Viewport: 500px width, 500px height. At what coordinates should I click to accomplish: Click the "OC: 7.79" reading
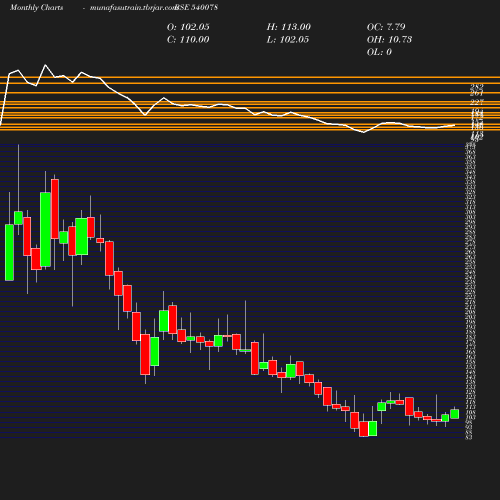click(386, 27)
